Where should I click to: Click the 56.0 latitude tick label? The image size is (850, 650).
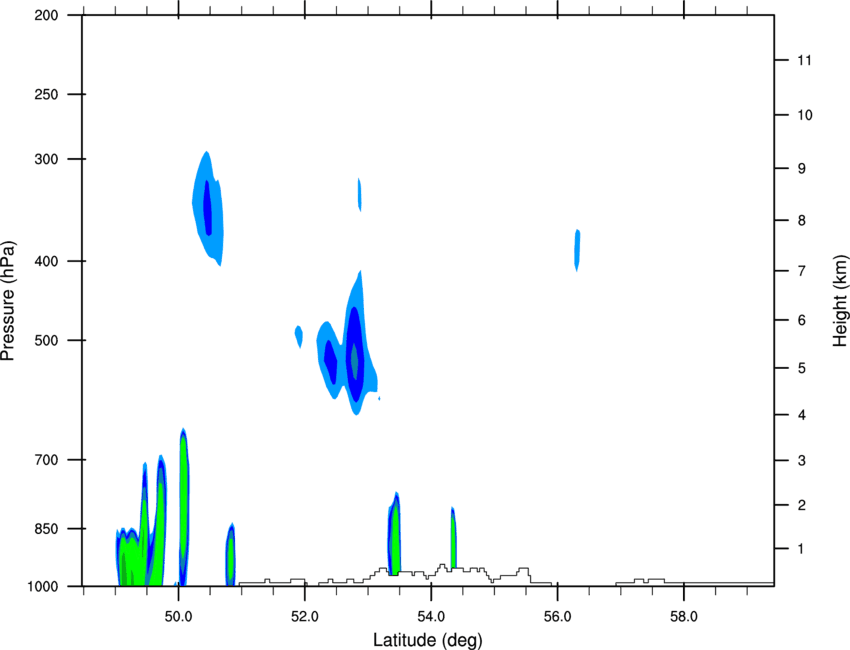click(558, 617)
